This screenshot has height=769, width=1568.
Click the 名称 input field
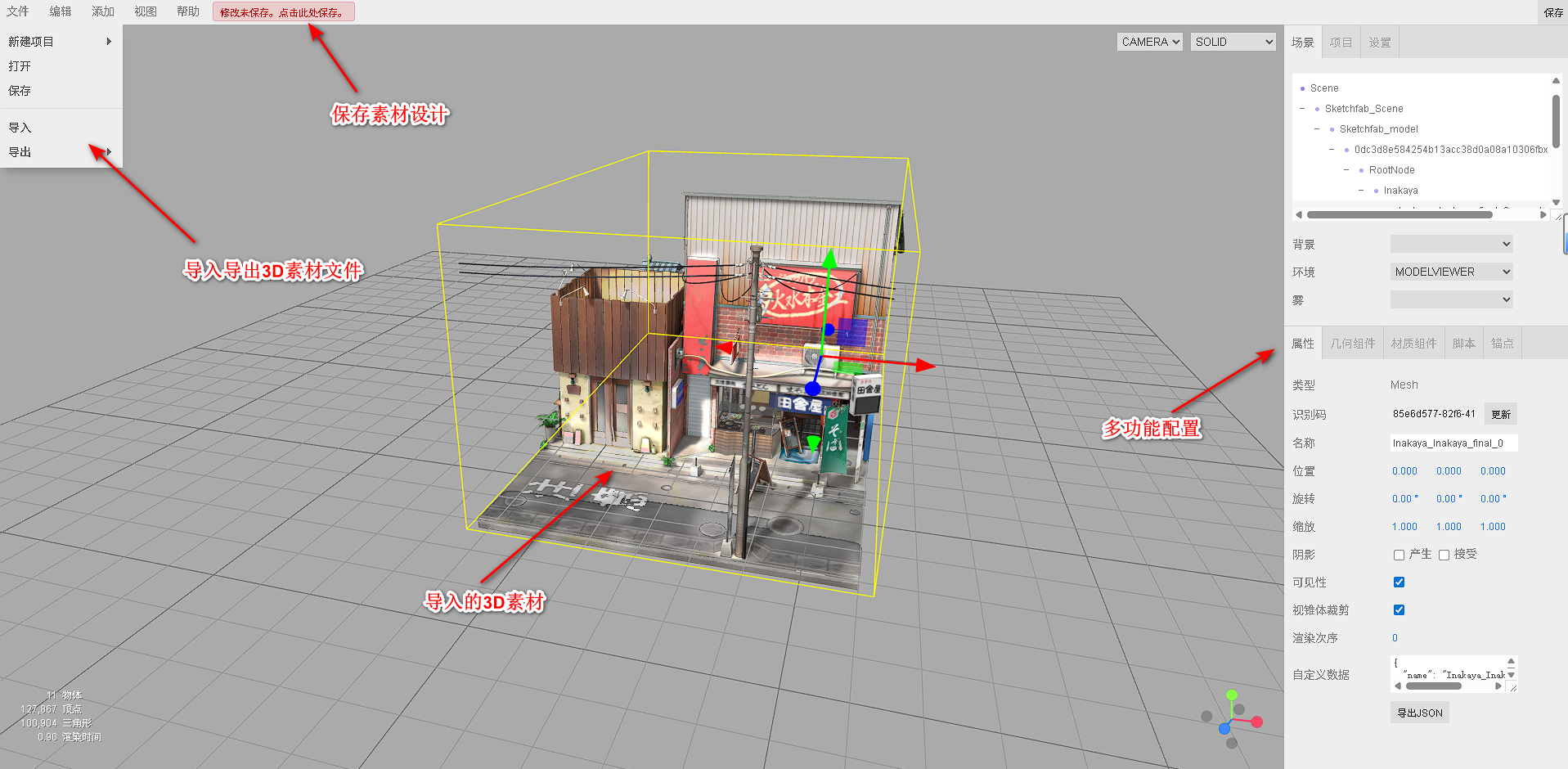tap(1453, 443)
